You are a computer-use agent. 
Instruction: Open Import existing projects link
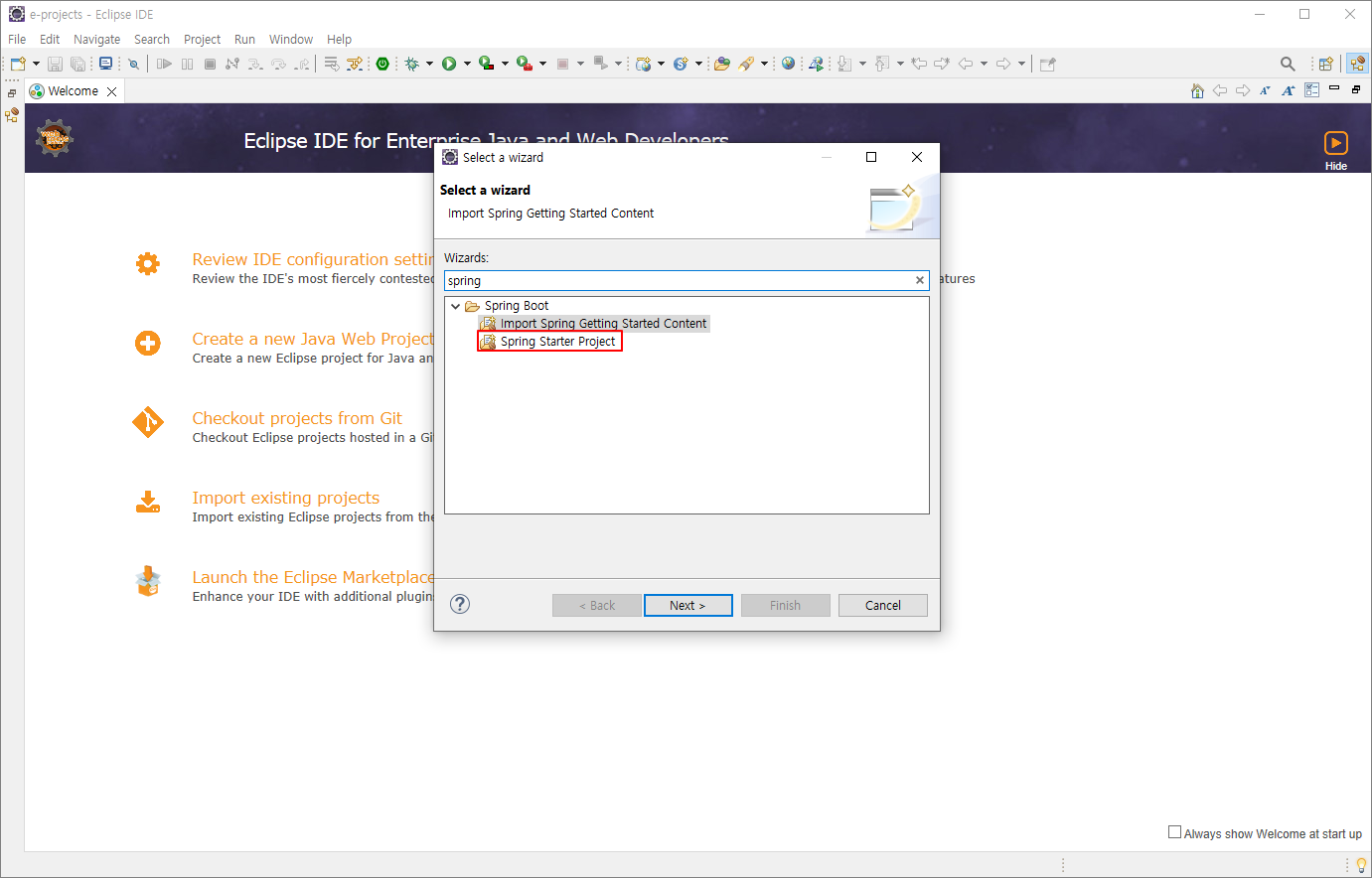point(285,498)
